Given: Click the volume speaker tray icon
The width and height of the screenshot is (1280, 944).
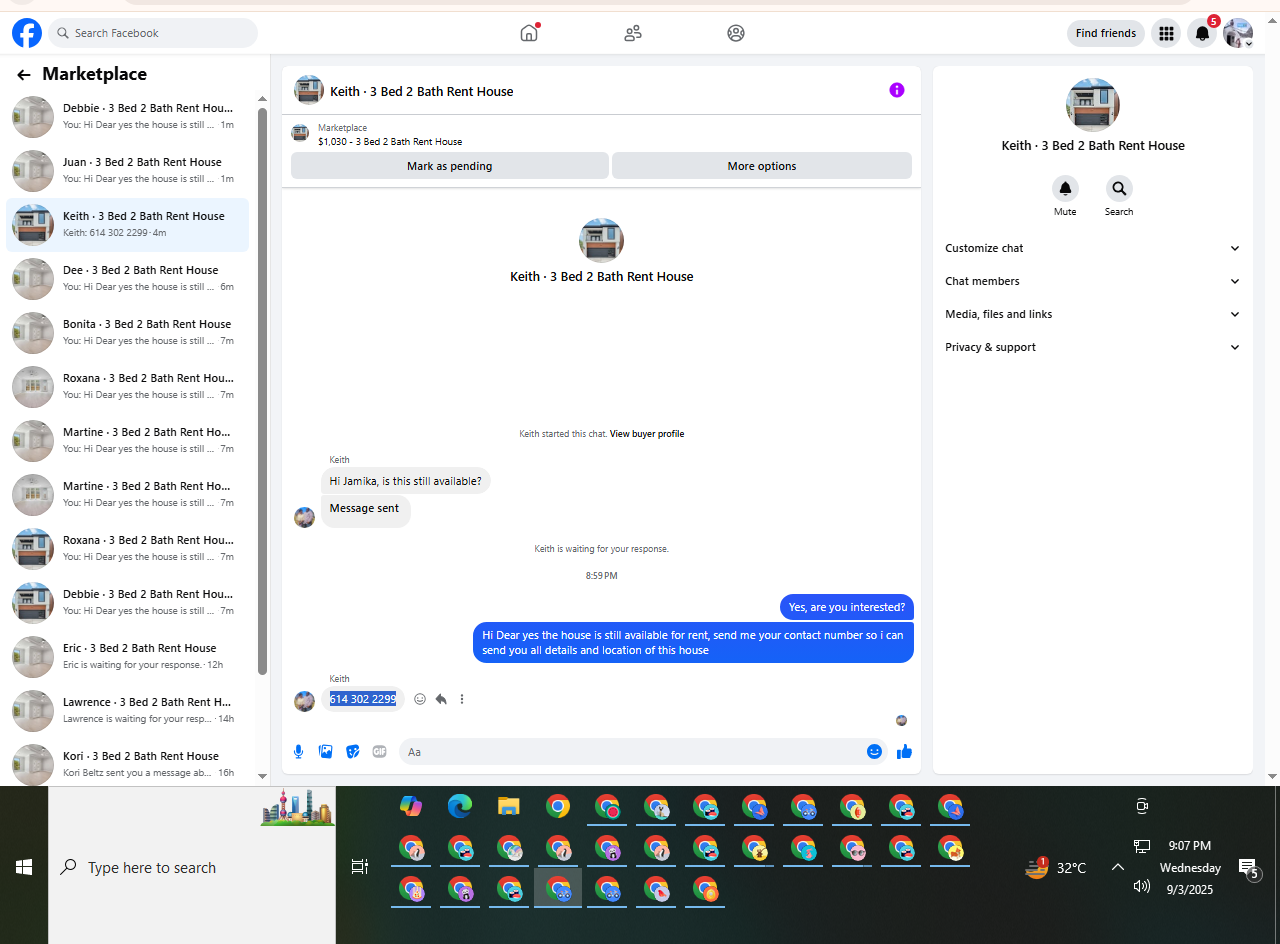Looking at the screenshot, I should [1142, 886].
